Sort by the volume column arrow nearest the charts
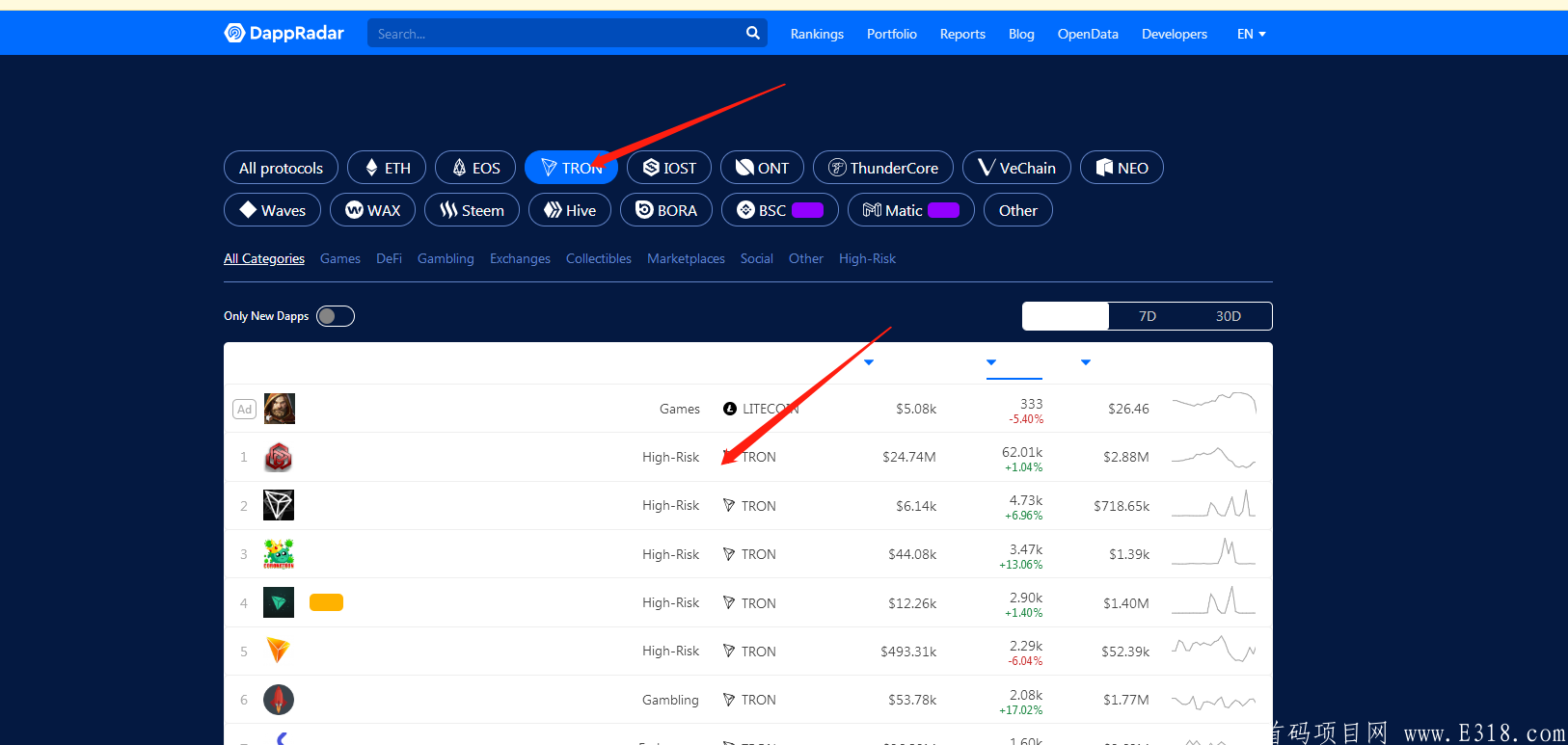 (x=1086, y=362)
